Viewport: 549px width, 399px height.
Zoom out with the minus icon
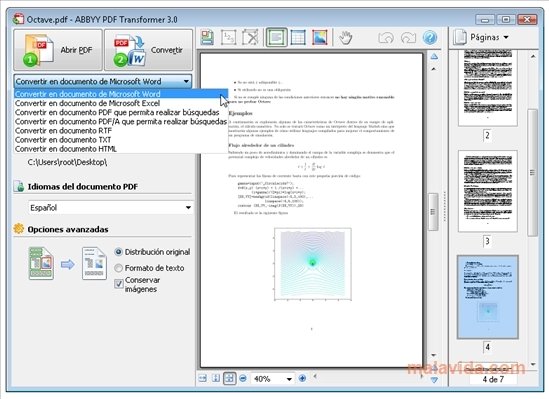[x=243, y=378]
